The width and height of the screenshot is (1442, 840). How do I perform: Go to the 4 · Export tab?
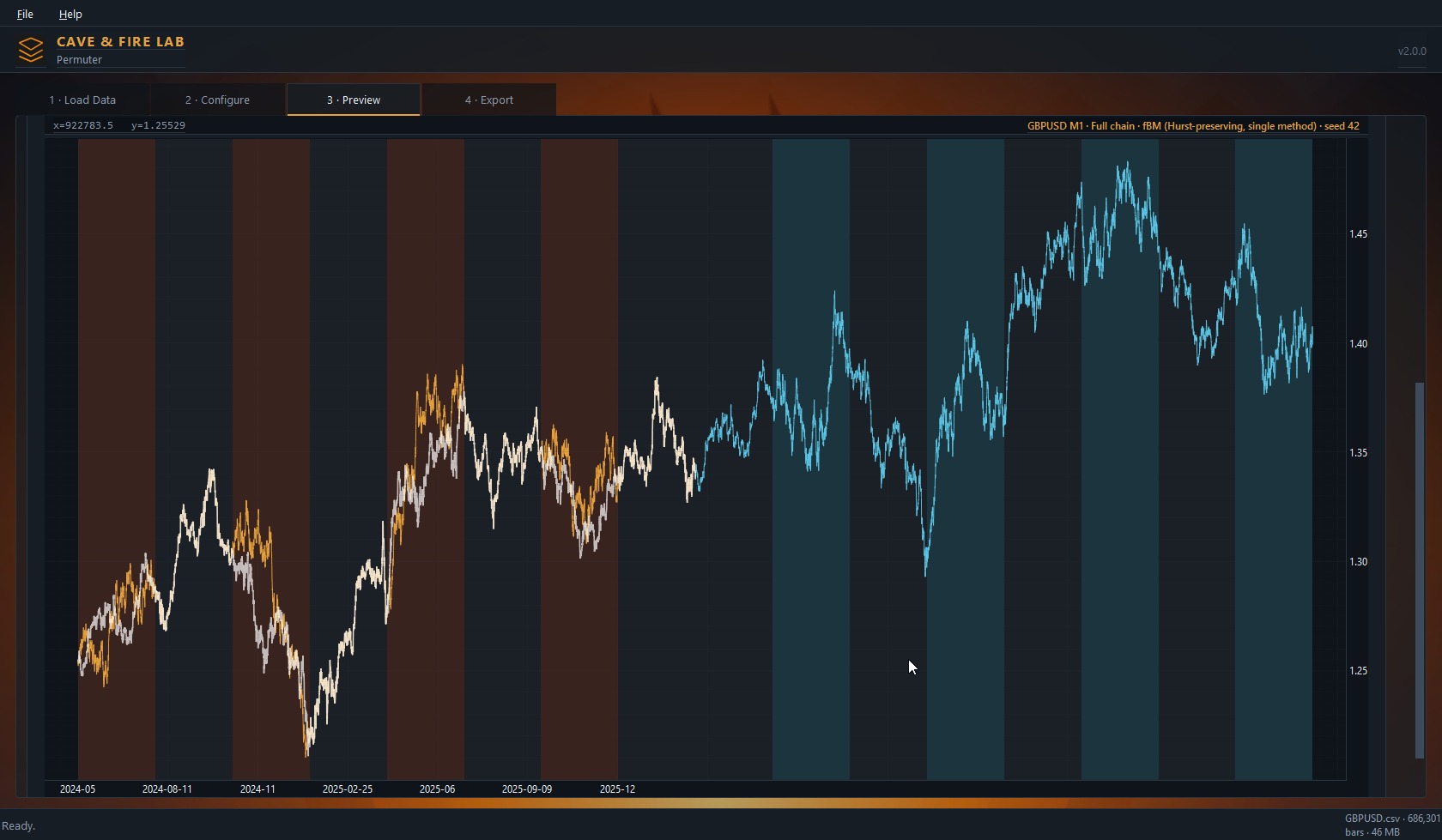[x=489, y=100]
